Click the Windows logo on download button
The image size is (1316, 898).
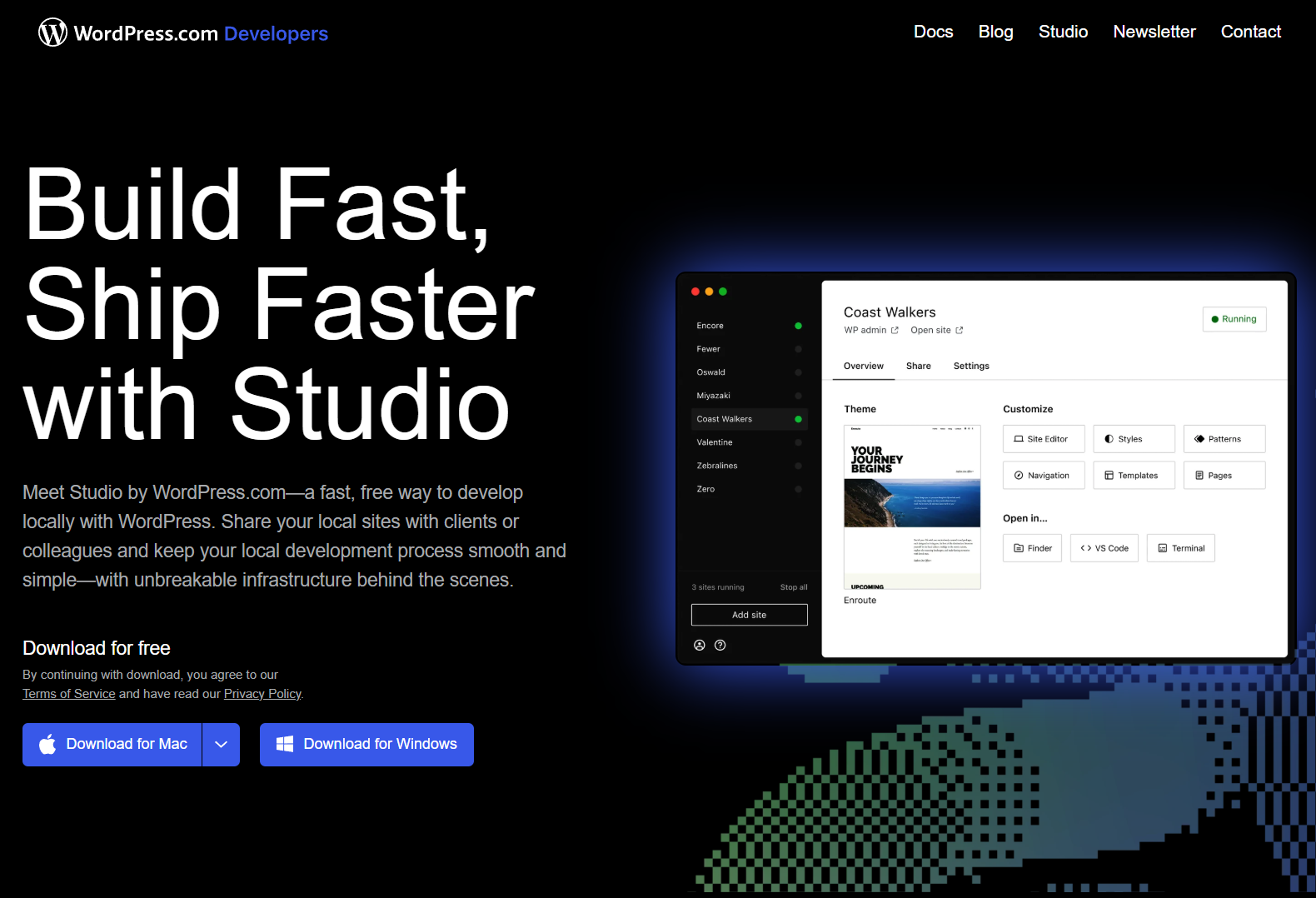pyautogui.click(x=285, y=744)
